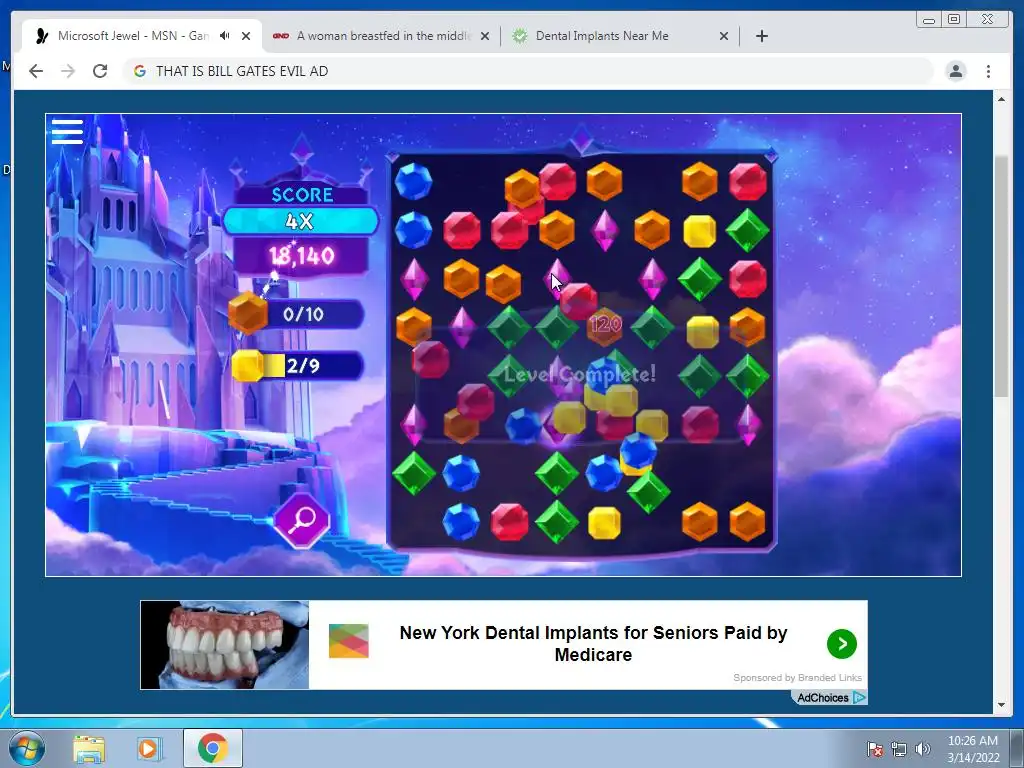1024x768 pixels.
Task: Click the Google icon in address bar
Action: [140, 71]
